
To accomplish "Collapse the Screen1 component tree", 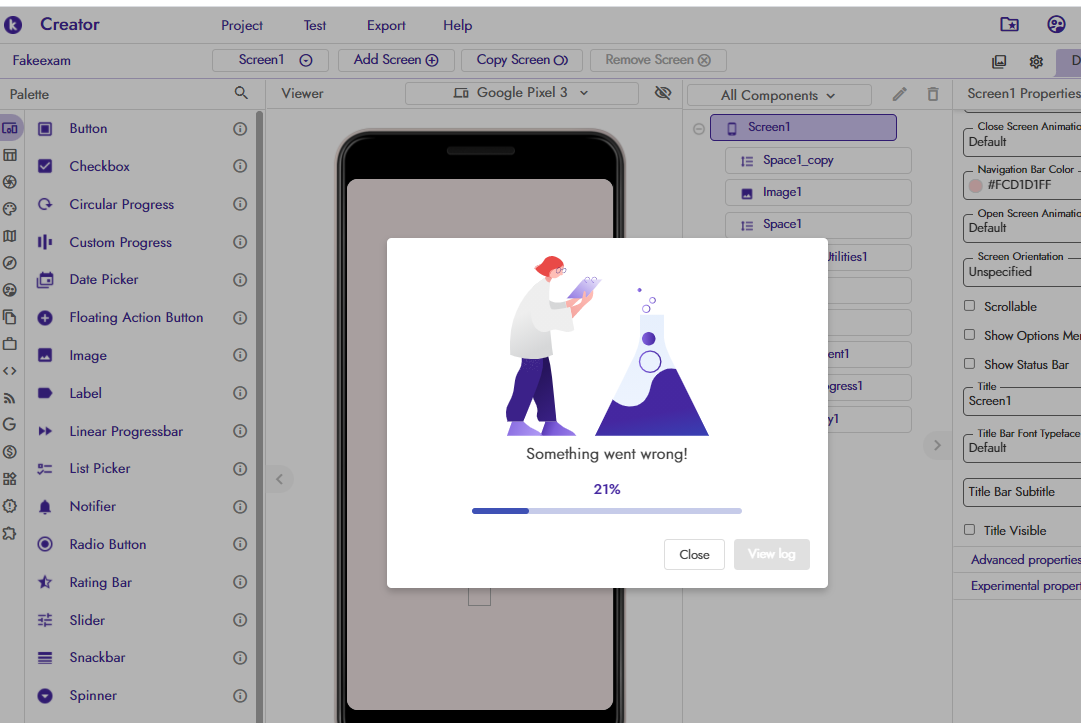I will tap(698, 129).
